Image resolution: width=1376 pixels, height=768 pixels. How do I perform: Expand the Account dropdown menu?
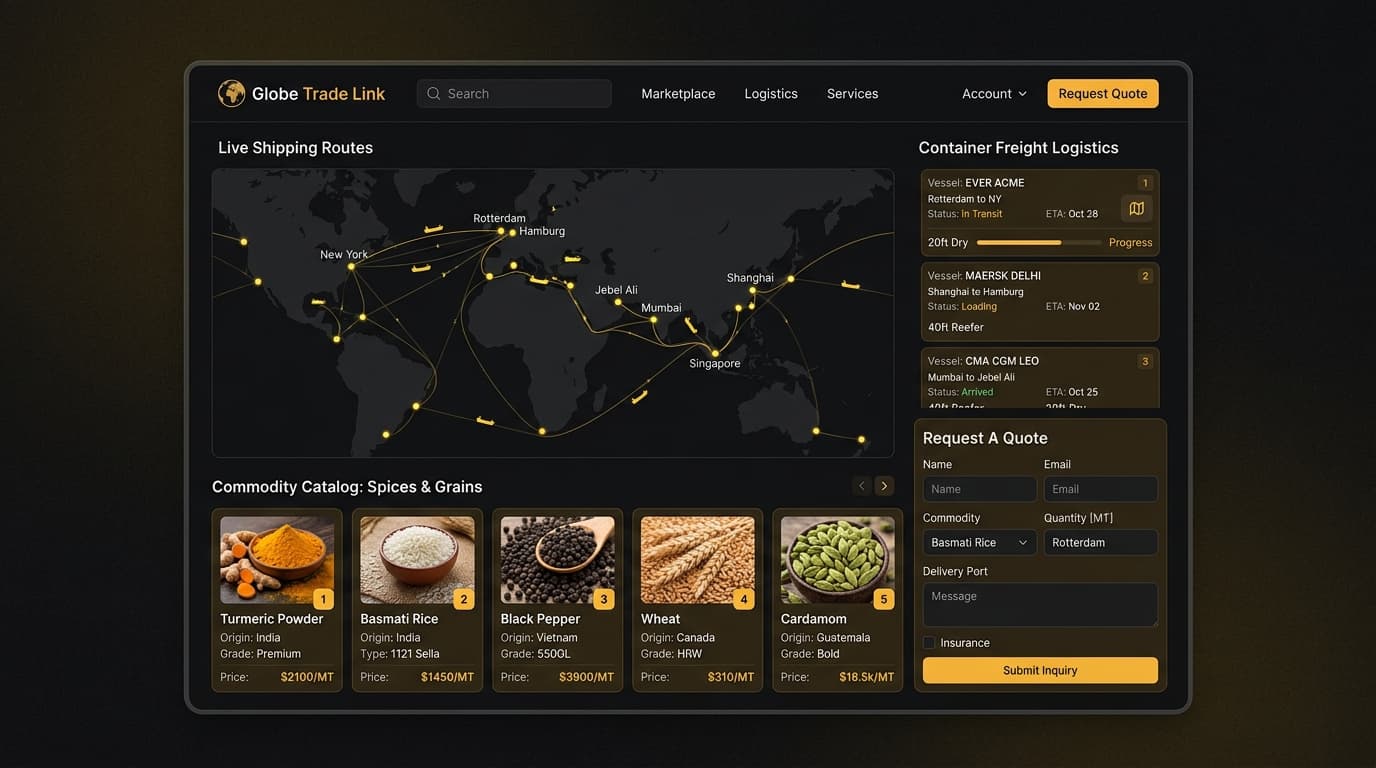[994, 94]
